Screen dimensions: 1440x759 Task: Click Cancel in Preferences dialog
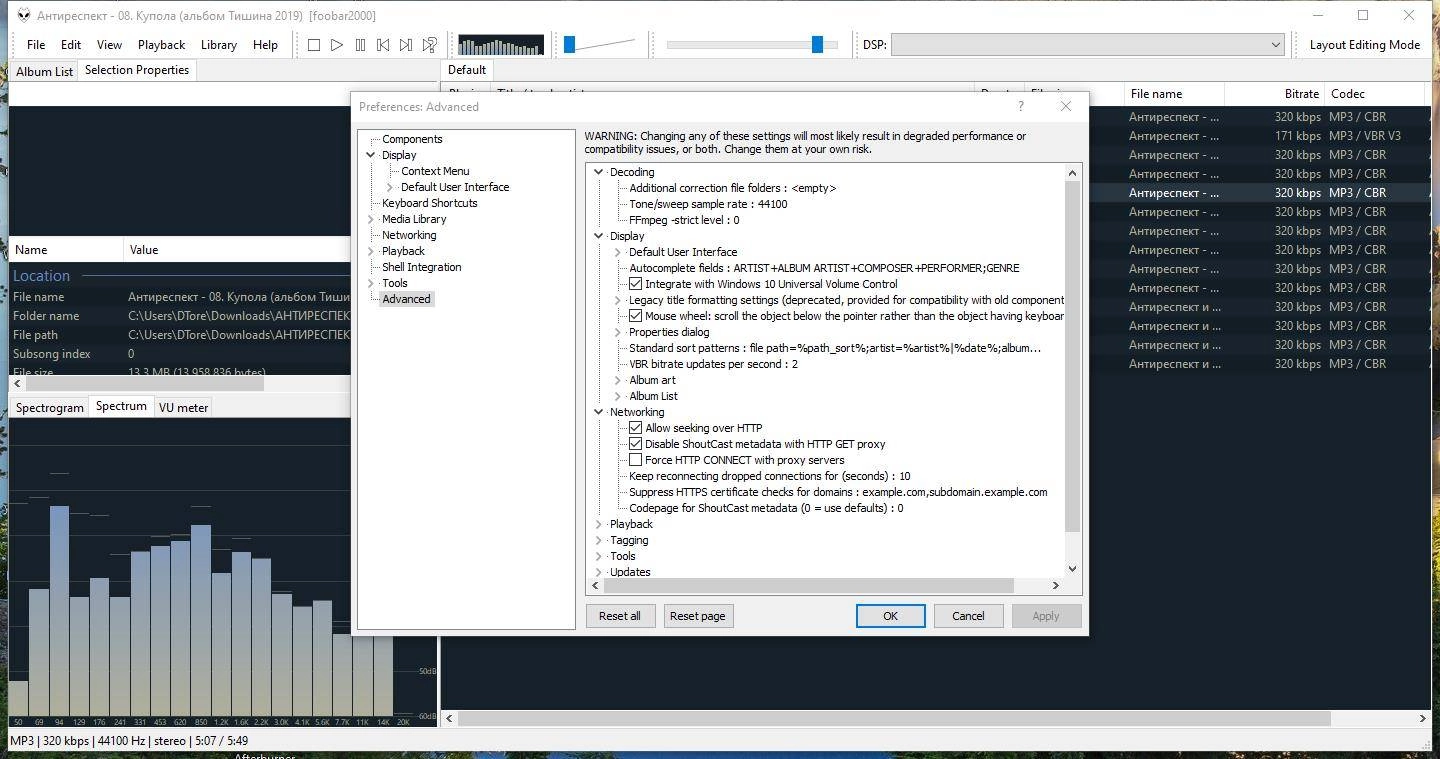(968, 616)
